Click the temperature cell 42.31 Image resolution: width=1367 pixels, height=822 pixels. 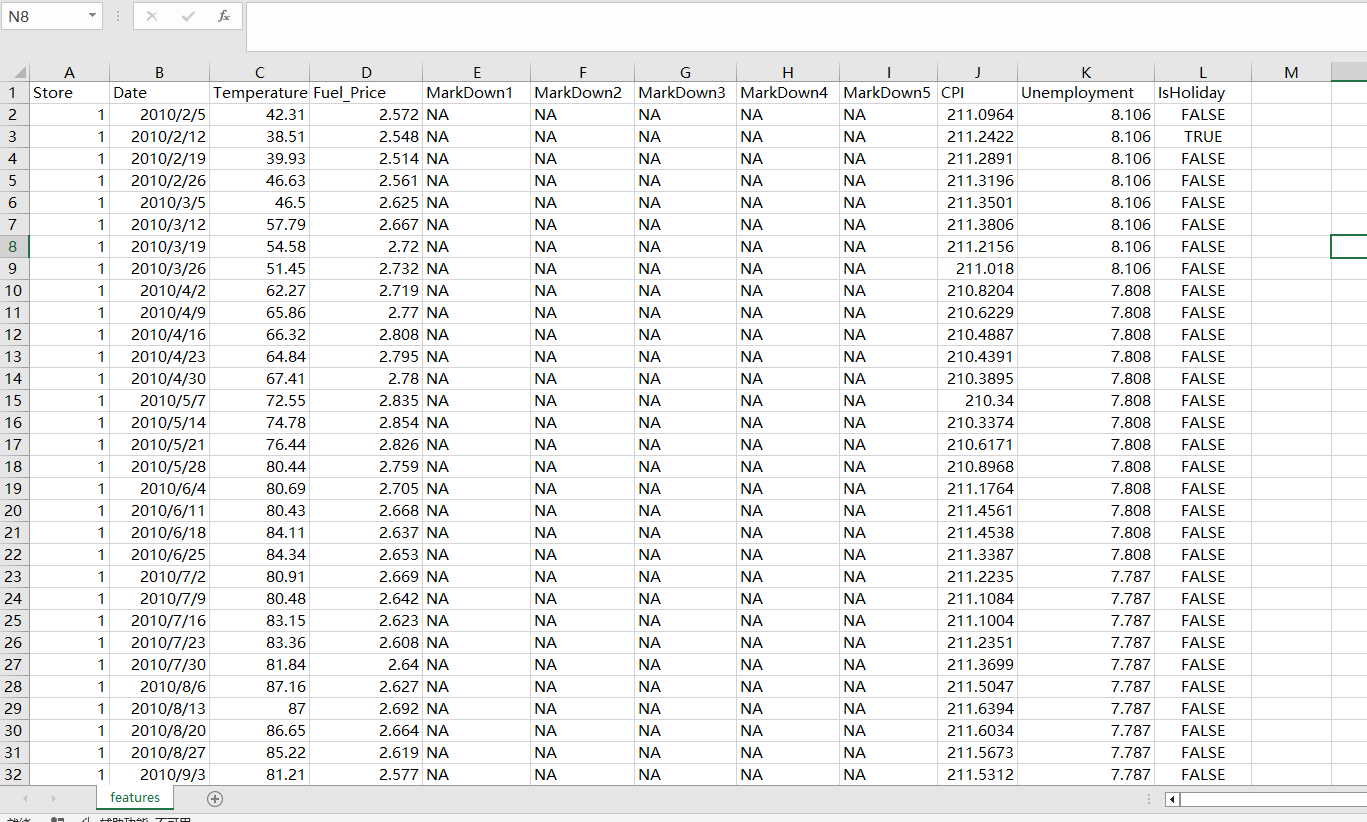tap(260, 114)
